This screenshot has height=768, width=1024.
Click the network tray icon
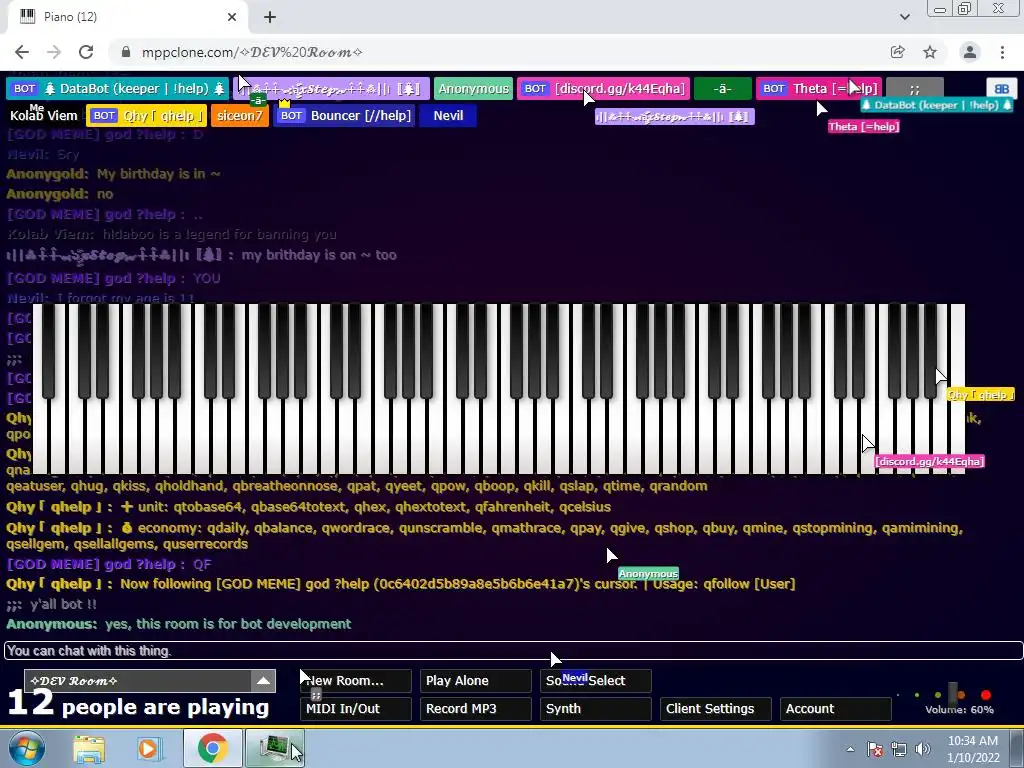tap(899, 749)
